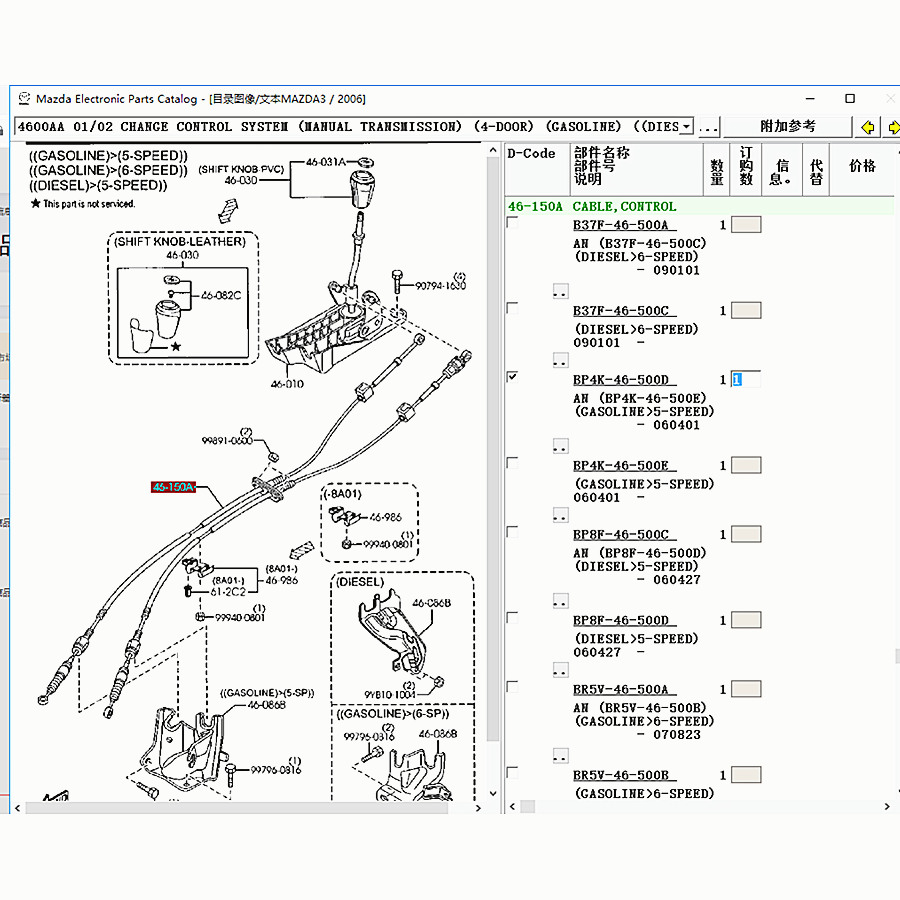Click diagram scrollbar up arrow
The width and height of the screenshot is (900, 900).
(x=493, y=150)
